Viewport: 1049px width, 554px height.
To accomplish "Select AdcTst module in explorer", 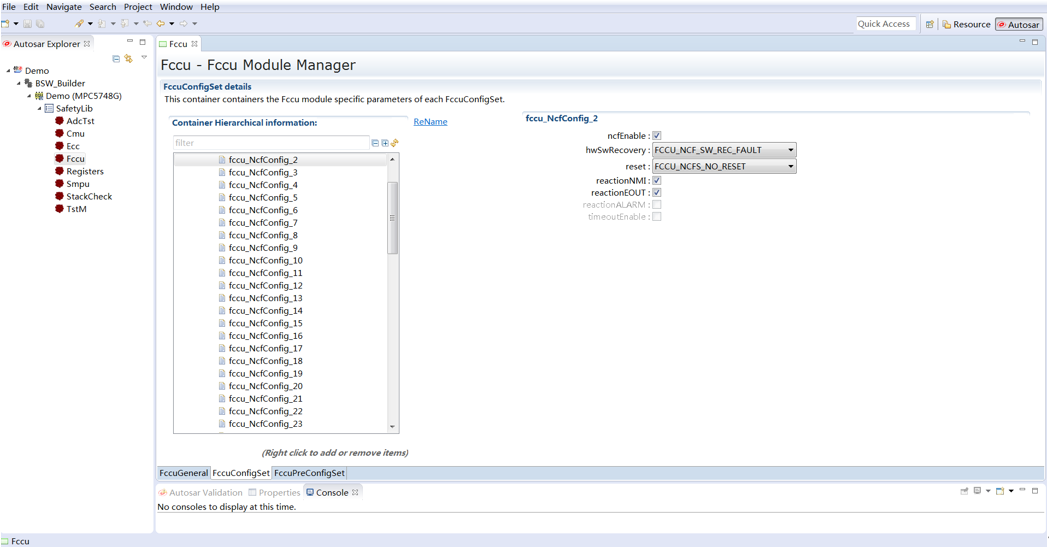I will 80,121.
